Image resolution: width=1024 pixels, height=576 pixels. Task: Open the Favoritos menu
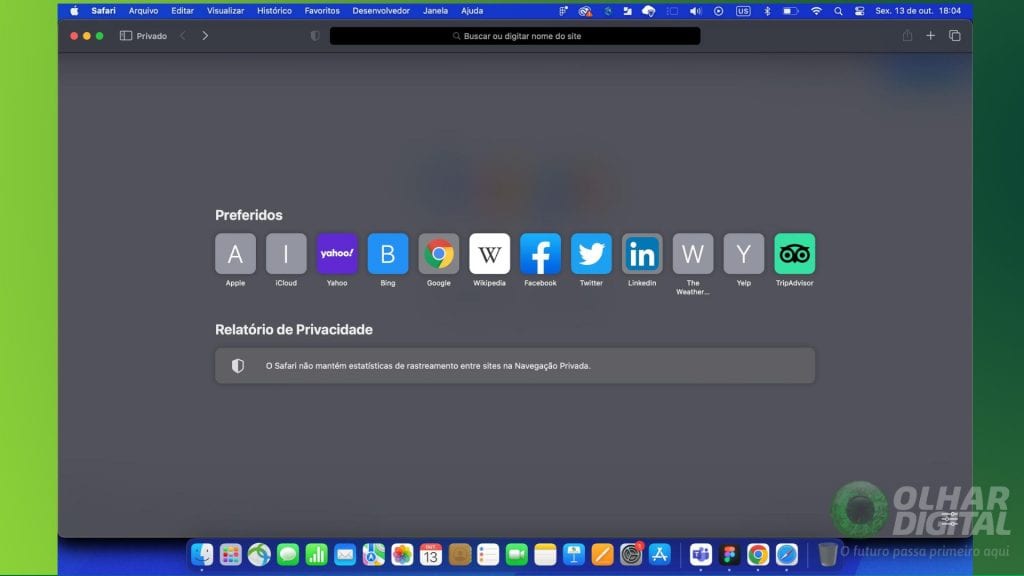(x=322, y=10)
